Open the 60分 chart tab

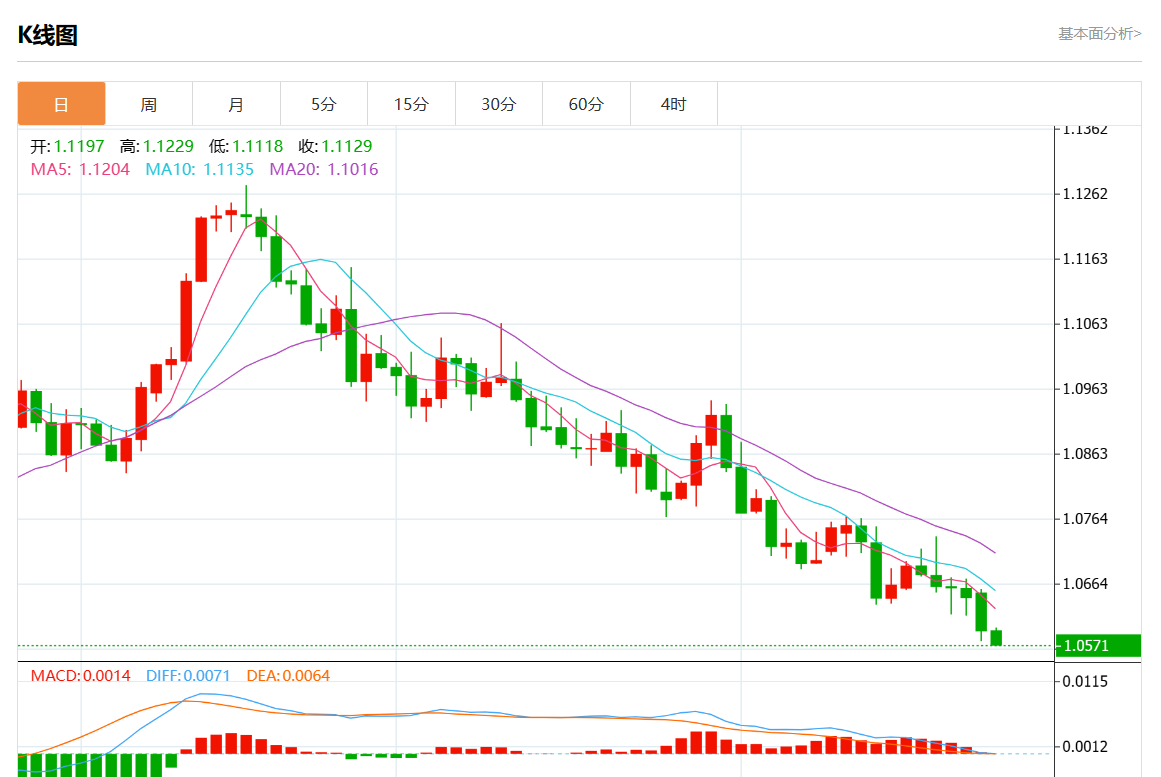[586, 104]
